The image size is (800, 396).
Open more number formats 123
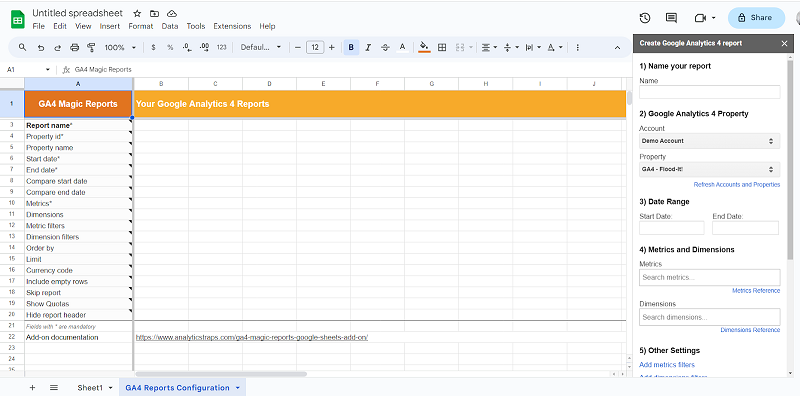pyautogui.click(x=221, y=47)
